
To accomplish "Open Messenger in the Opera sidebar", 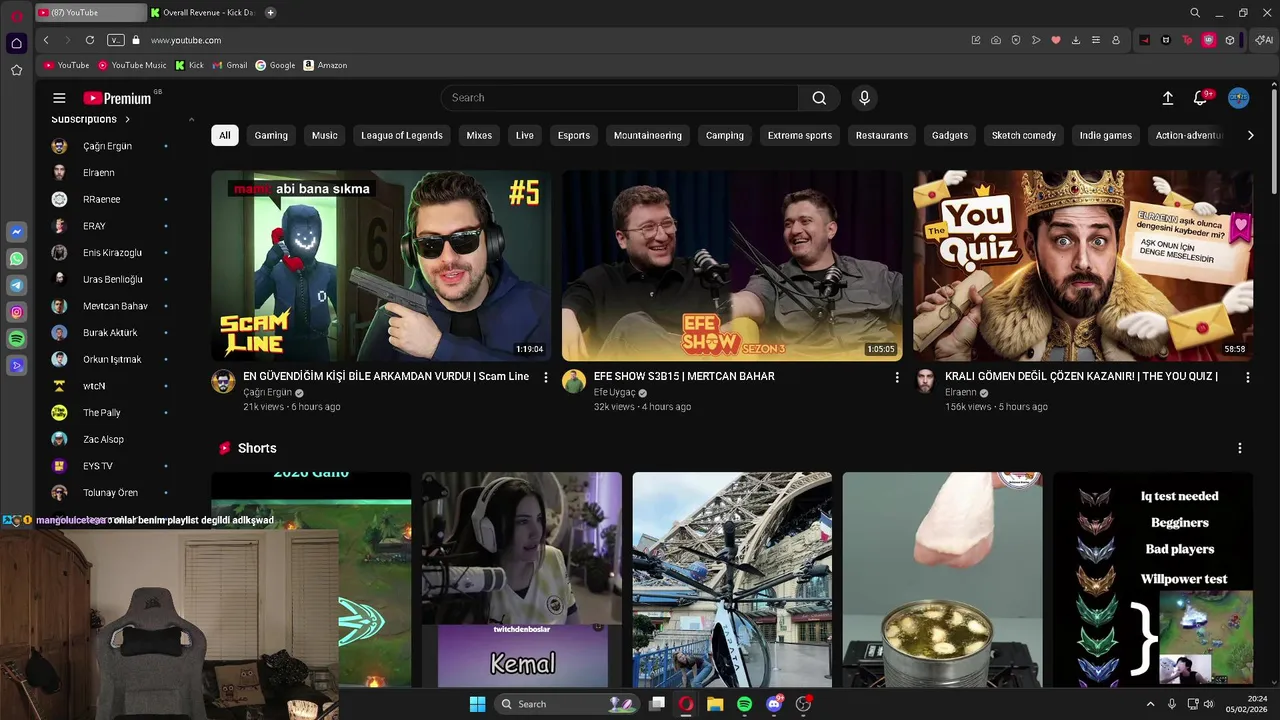I will click(x=16, y=232).
